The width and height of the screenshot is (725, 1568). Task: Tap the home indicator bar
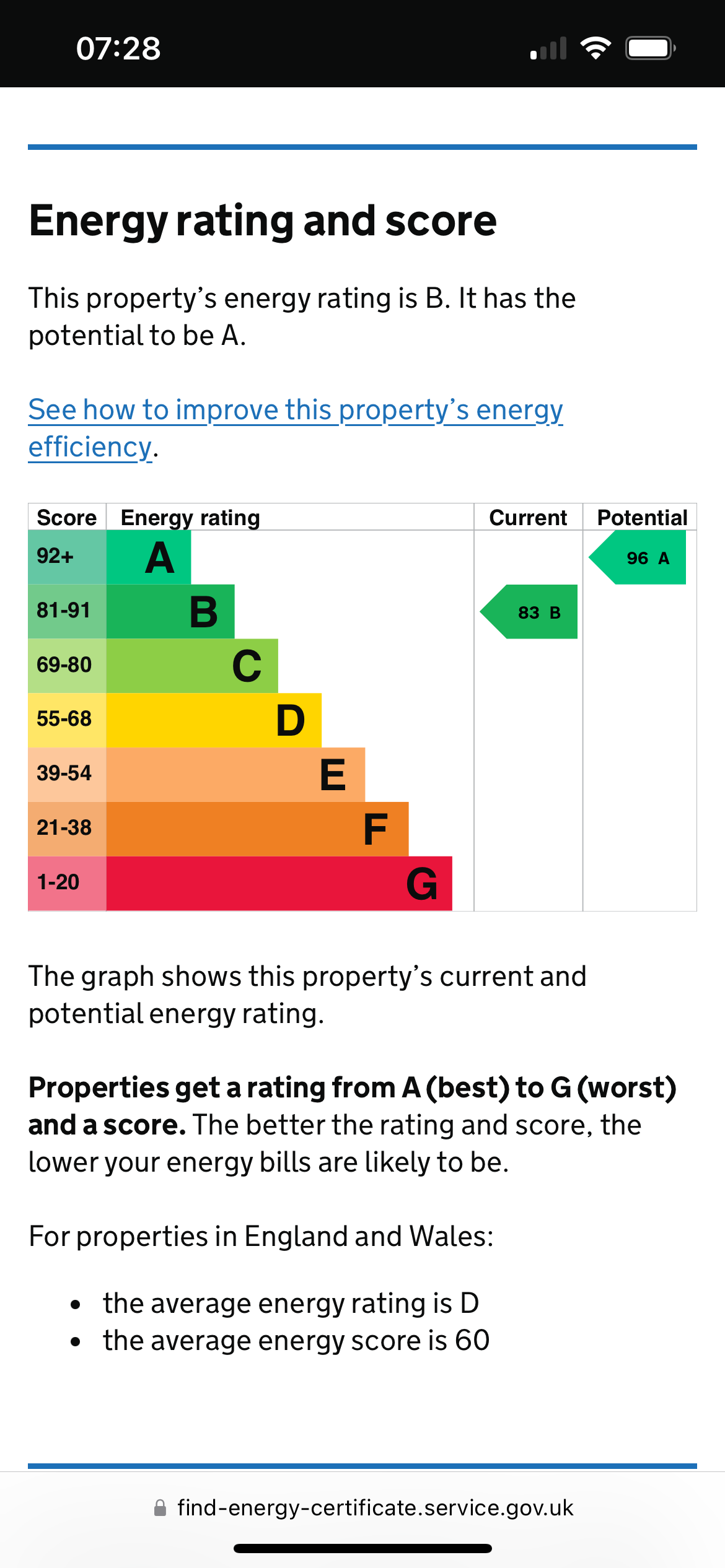pos(362,1549)
